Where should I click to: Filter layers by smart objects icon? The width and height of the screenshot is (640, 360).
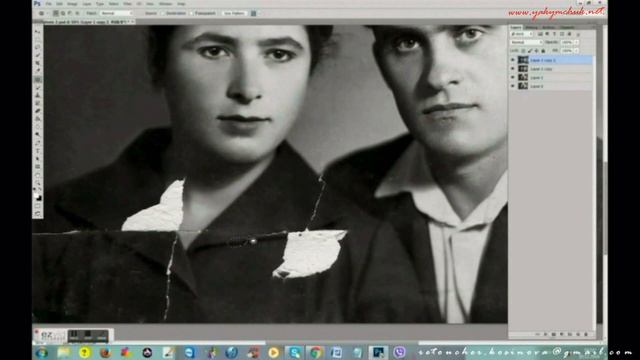point(569,34)
